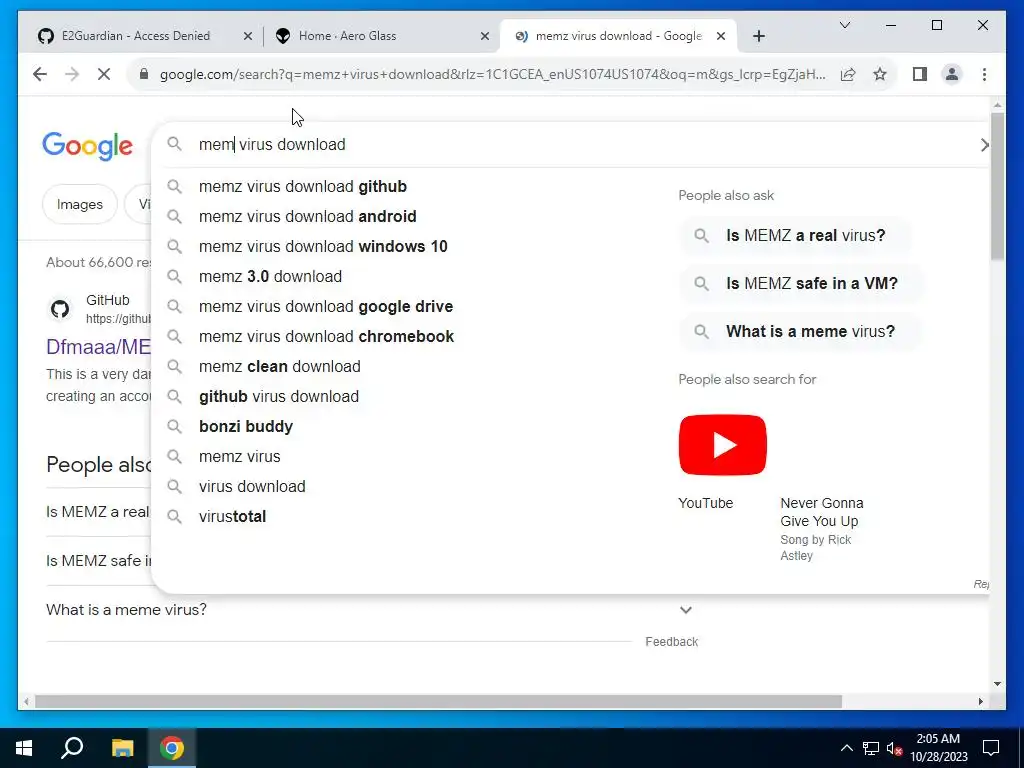Screen dimensions: 1024x768
Task: Open Chrome three-dot menu
Action: point(984,74)
